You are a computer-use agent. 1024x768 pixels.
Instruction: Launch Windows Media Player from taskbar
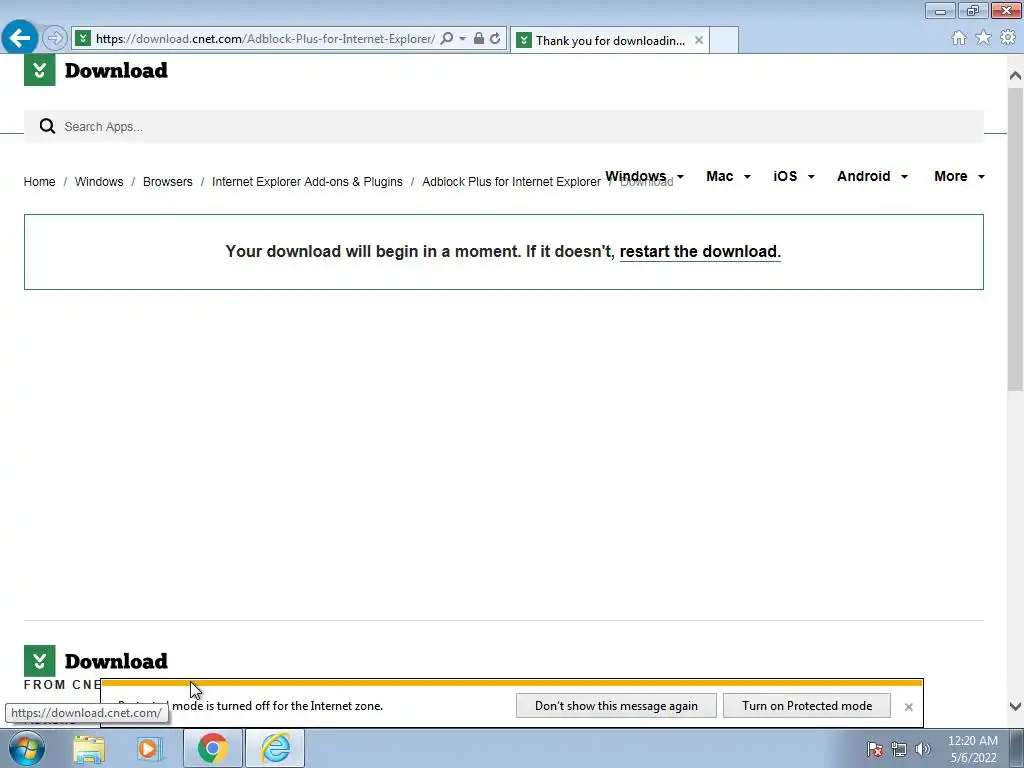[x=148, y=748]
